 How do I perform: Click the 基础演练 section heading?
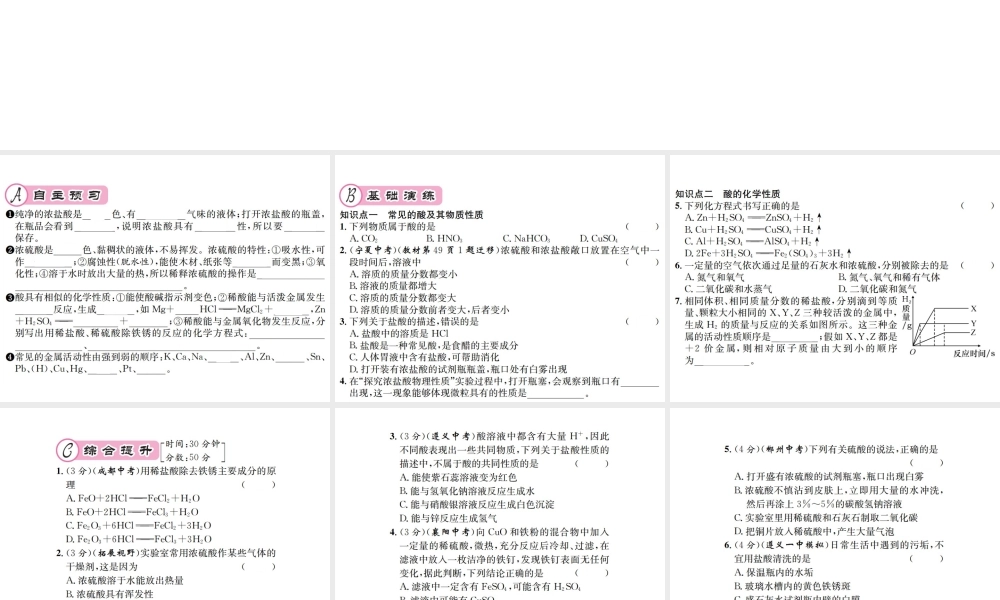click(402, 195)
